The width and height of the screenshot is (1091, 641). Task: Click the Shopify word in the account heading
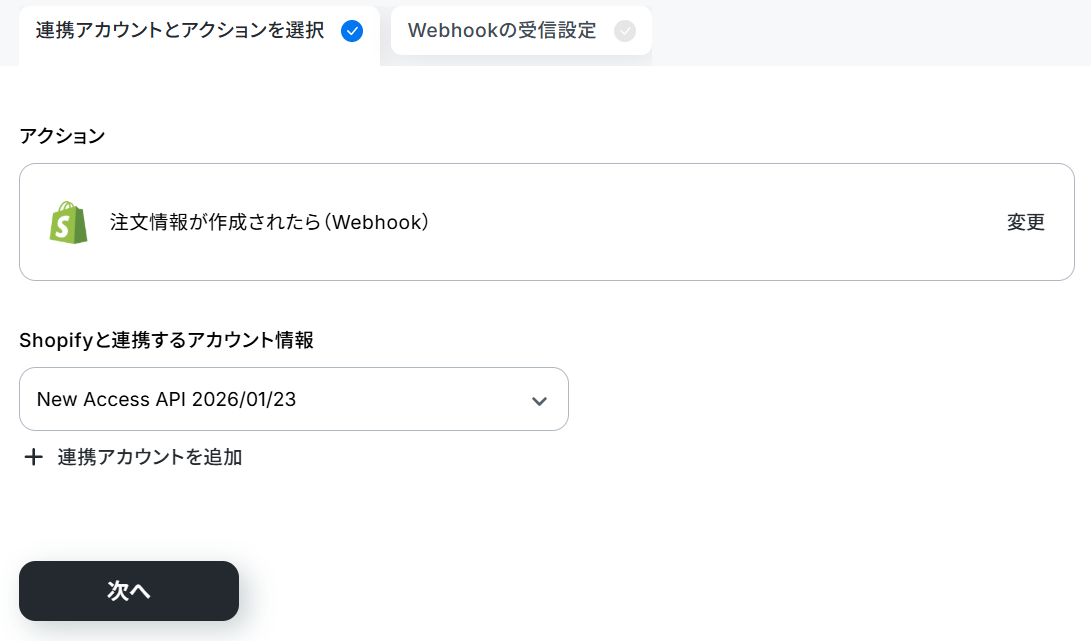[x=56, y=340]
